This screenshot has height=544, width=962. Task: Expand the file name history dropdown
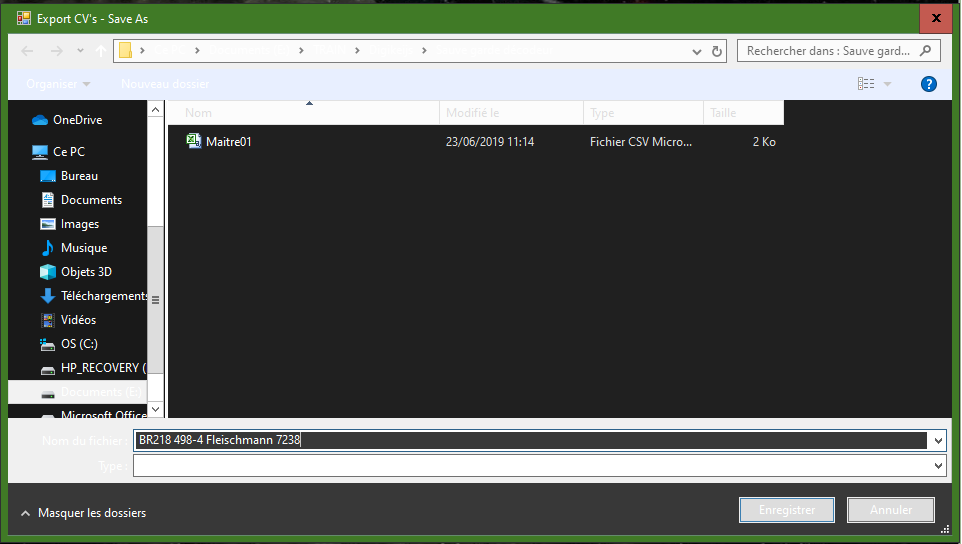coord(938,440)
